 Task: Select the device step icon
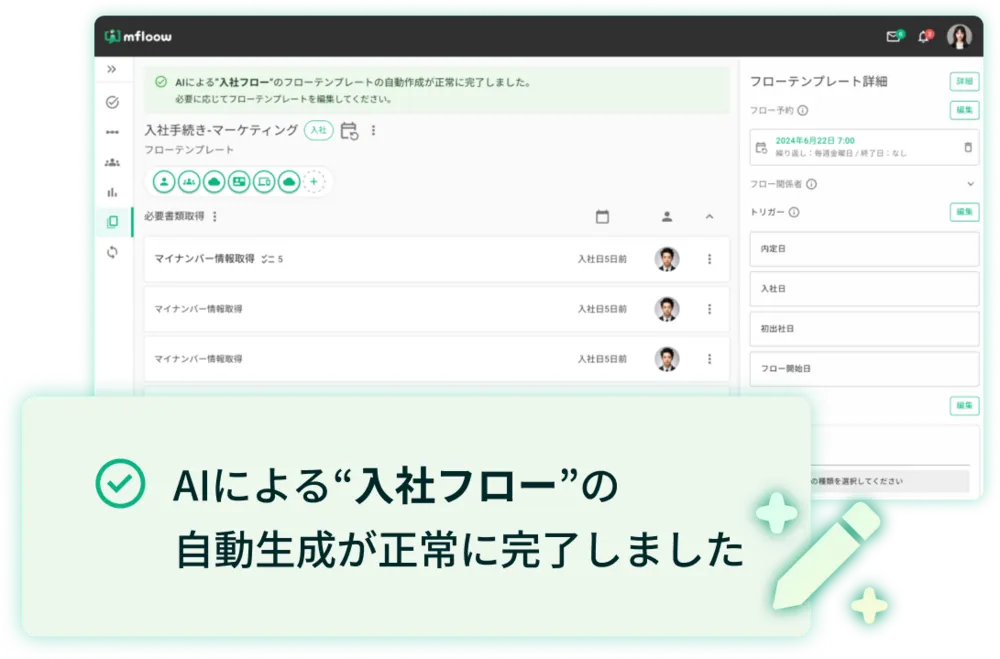(x=264, y=182)
